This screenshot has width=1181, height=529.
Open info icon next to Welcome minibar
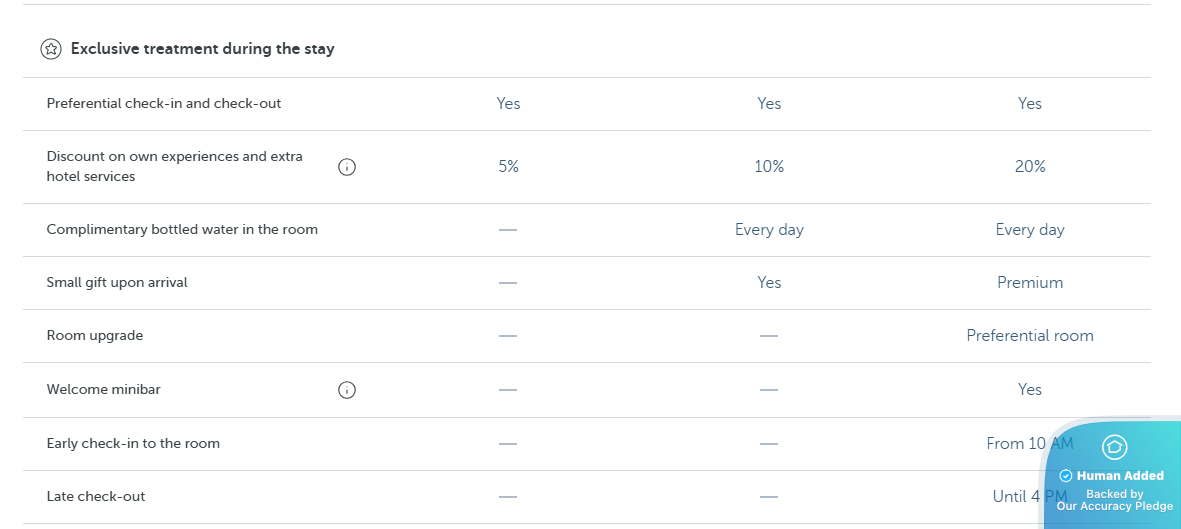click(347, 390)
